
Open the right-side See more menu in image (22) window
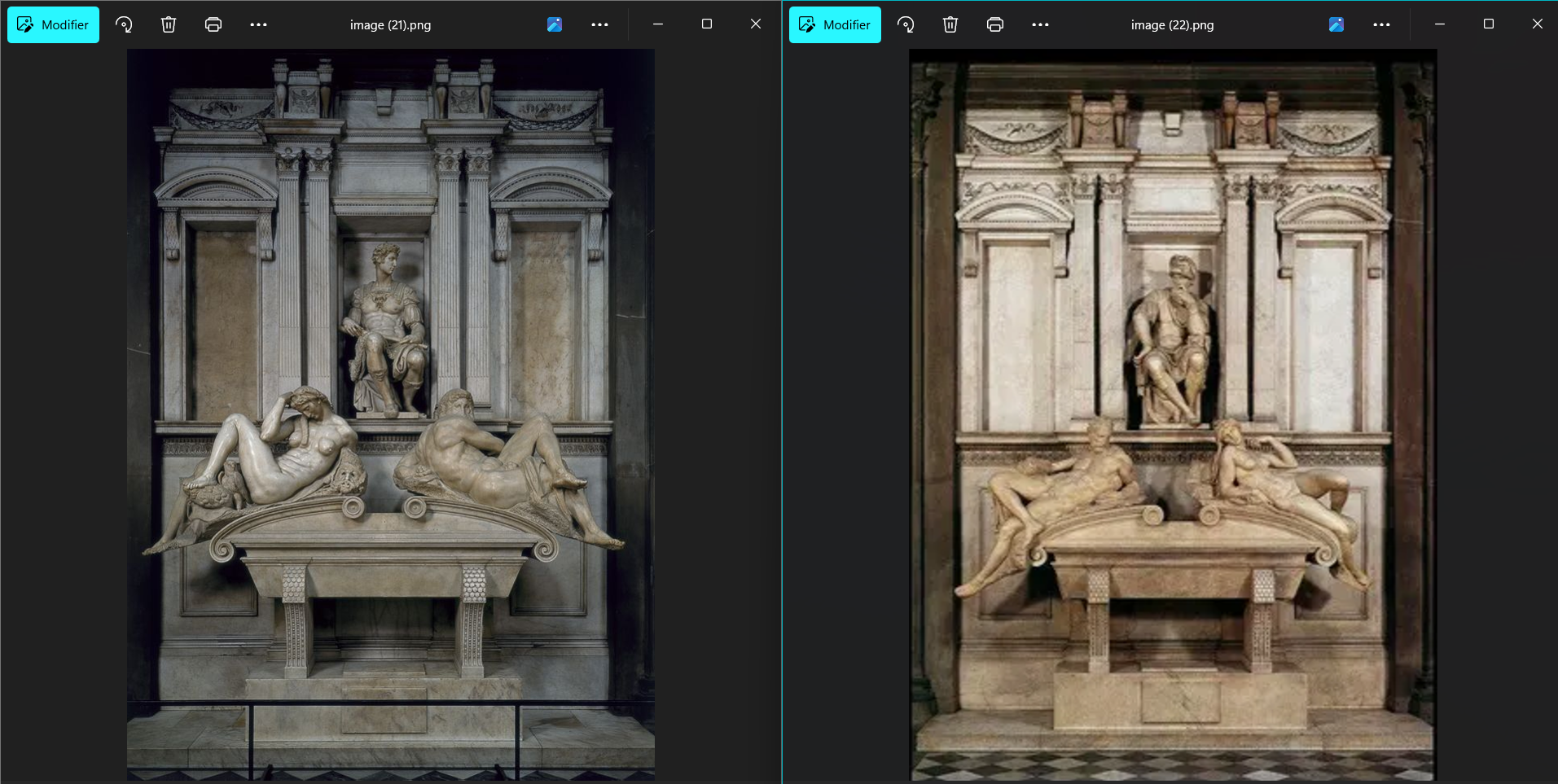(1381, 24)
